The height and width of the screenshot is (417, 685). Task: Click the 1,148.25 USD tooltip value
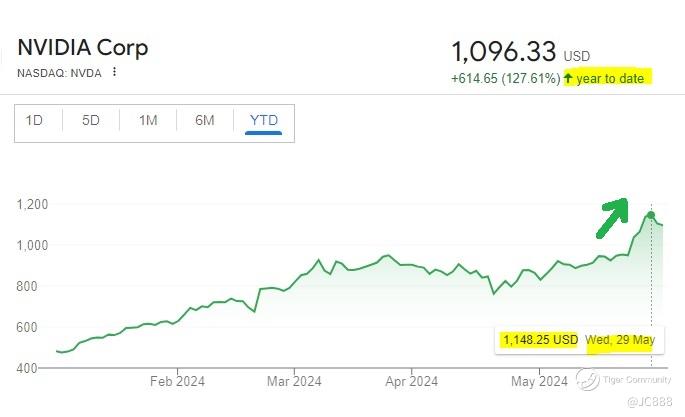[x=540, y=340]
